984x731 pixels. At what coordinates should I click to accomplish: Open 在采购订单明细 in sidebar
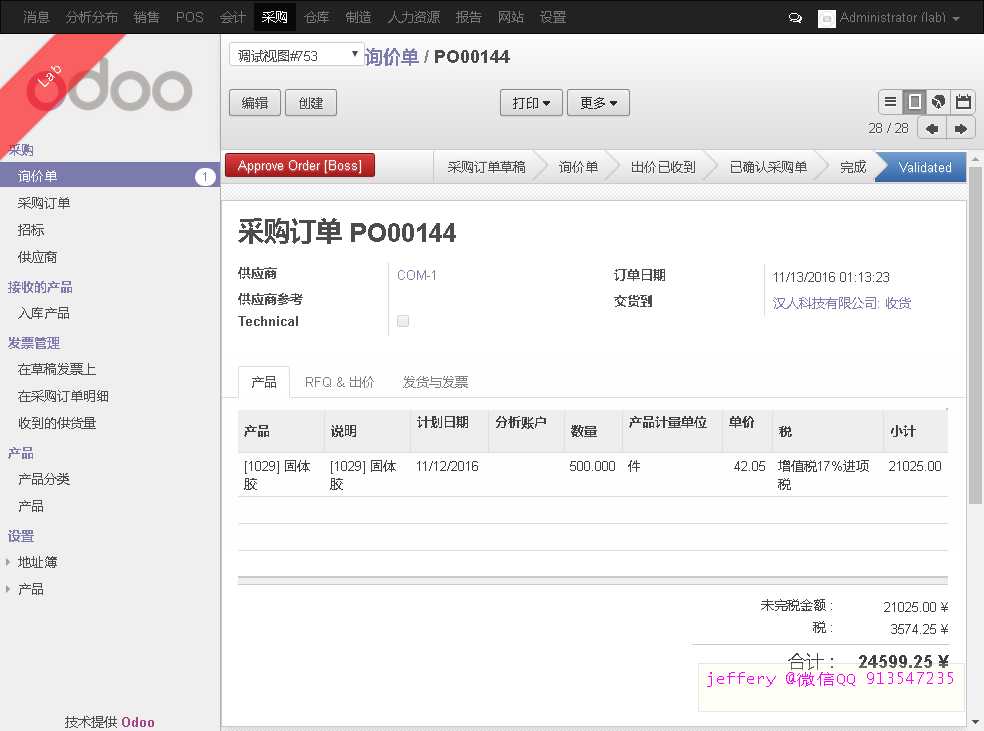click(63, 396)
